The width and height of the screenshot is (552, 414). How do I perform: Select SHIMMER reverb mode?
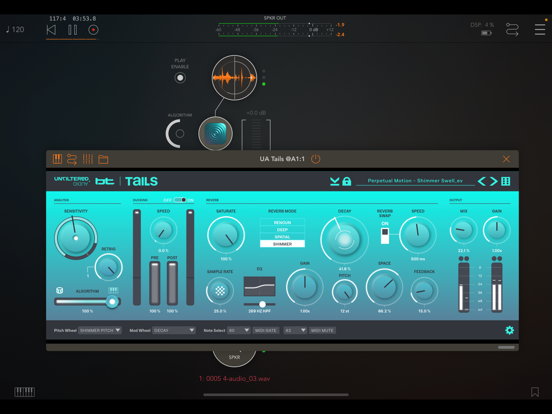click(282, 244)
